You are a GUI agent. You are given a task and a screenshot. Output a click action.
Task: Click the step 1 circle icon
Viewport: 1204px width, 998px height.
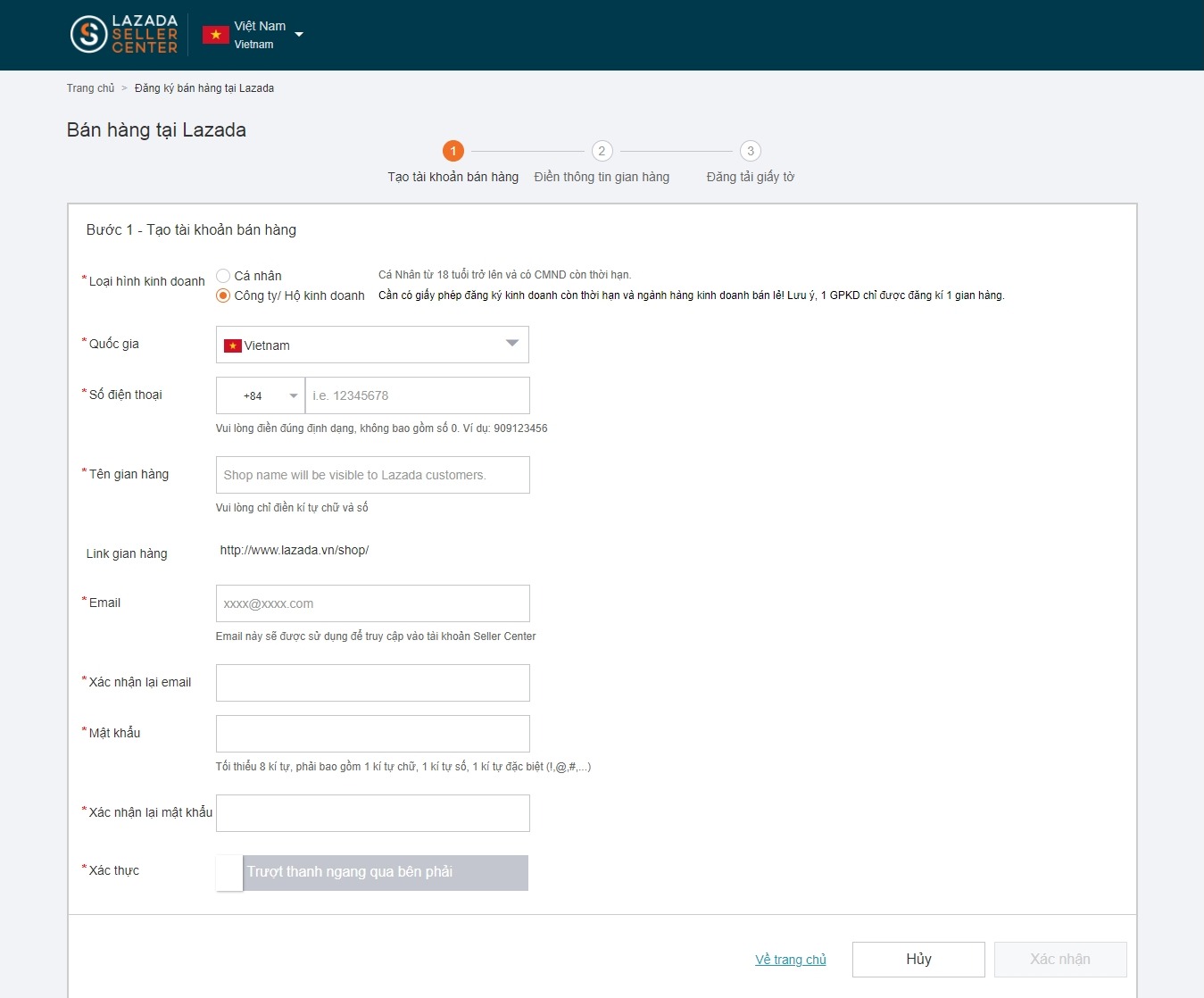coord(453,151)
